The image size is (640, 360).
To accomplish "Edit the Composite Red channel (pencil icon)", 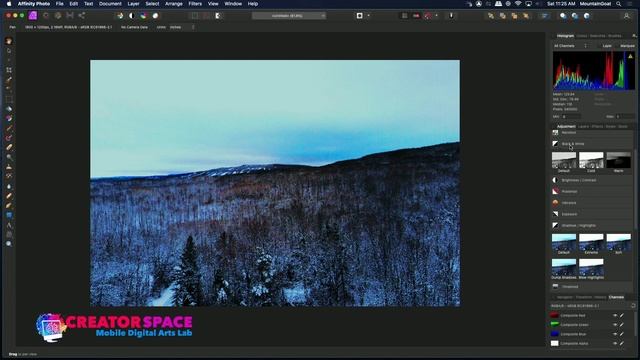I will (622, 316).
